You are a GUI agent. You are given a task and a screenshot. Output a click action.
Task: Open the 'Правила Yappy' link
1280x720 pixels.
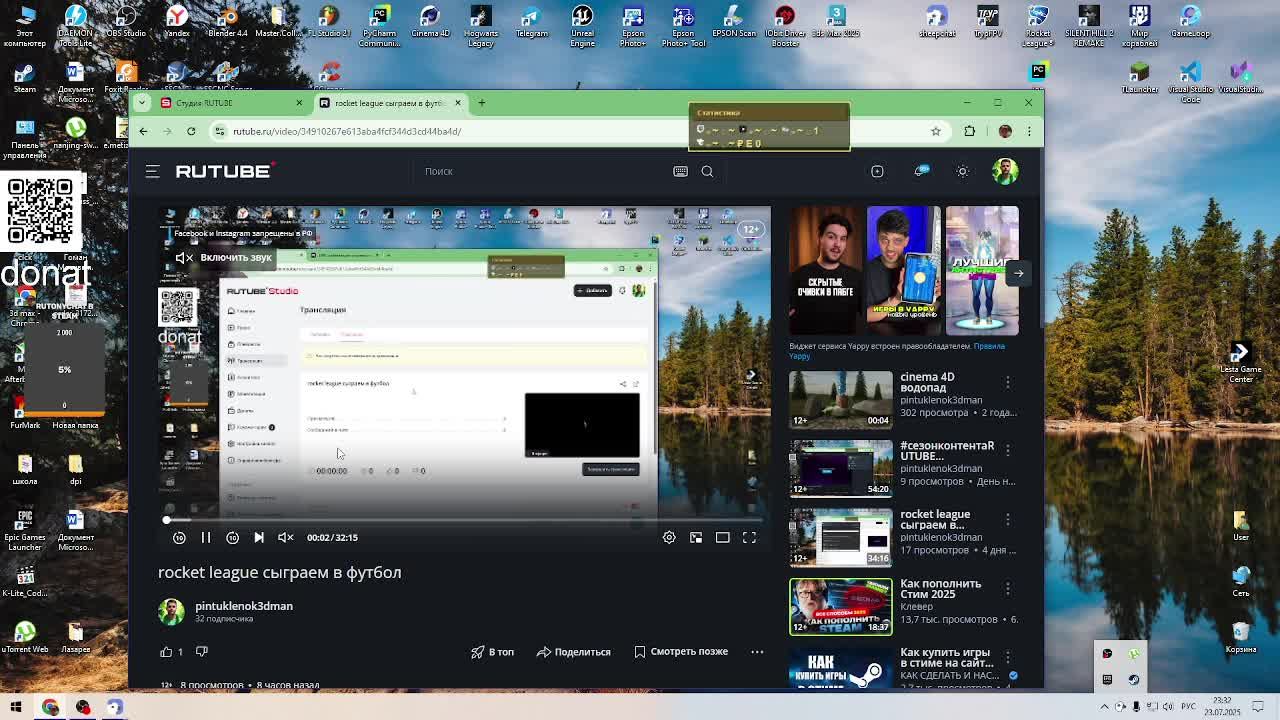click(x=897, y=351)
